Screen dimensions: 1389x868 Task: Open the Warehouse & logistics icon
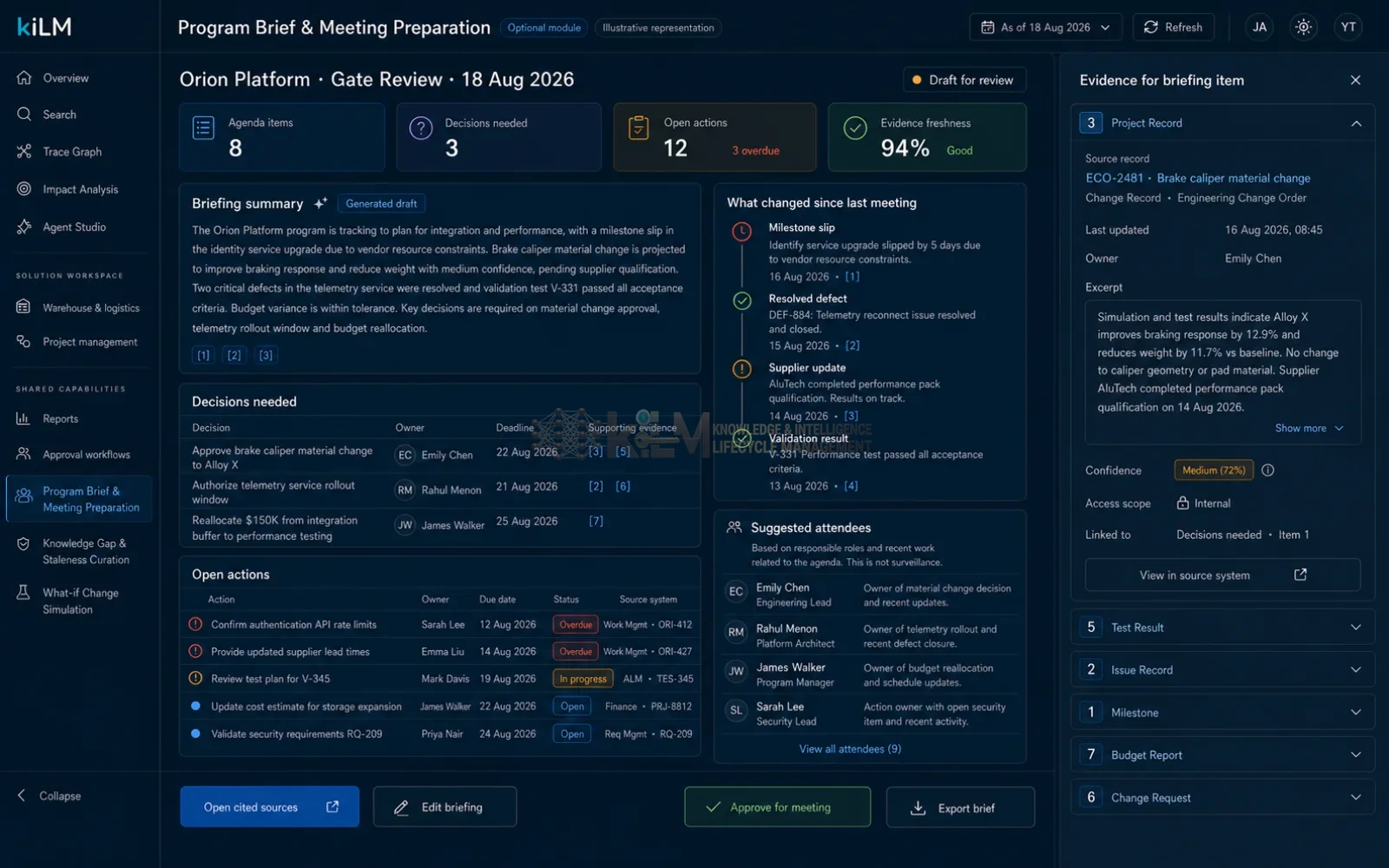[24, 307]
